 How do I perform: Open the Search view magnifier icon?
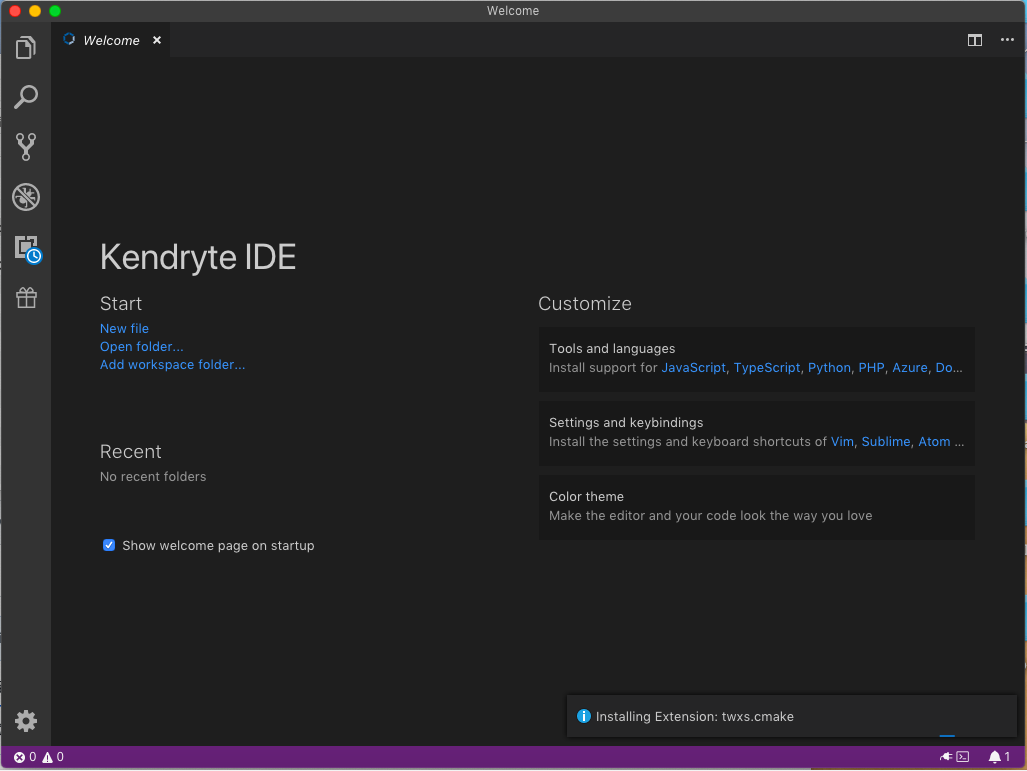26,97
